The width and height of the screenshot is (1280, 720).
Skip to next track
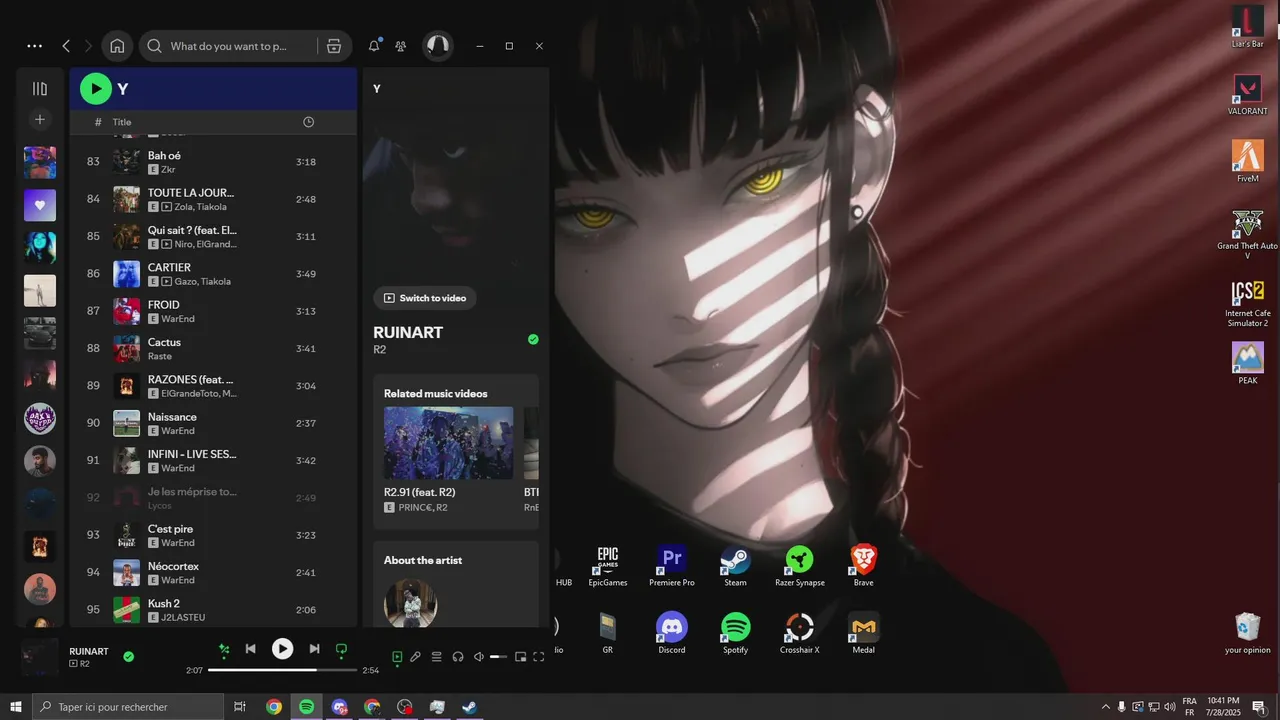pyautogui.click(x=314, y=649)
